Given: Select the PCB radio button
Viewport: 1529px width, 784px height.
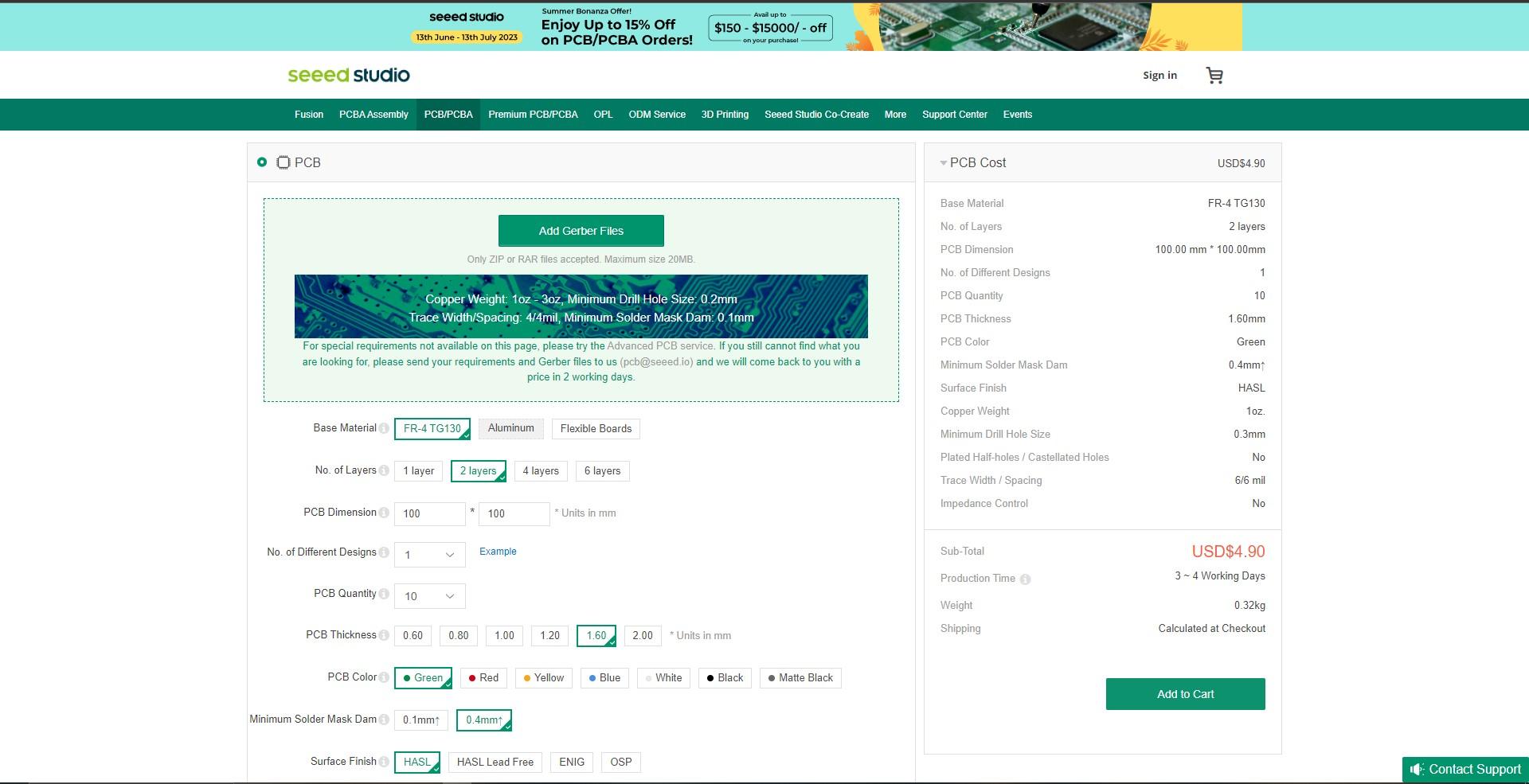Looking at the screenshot, I should point(262,162).
